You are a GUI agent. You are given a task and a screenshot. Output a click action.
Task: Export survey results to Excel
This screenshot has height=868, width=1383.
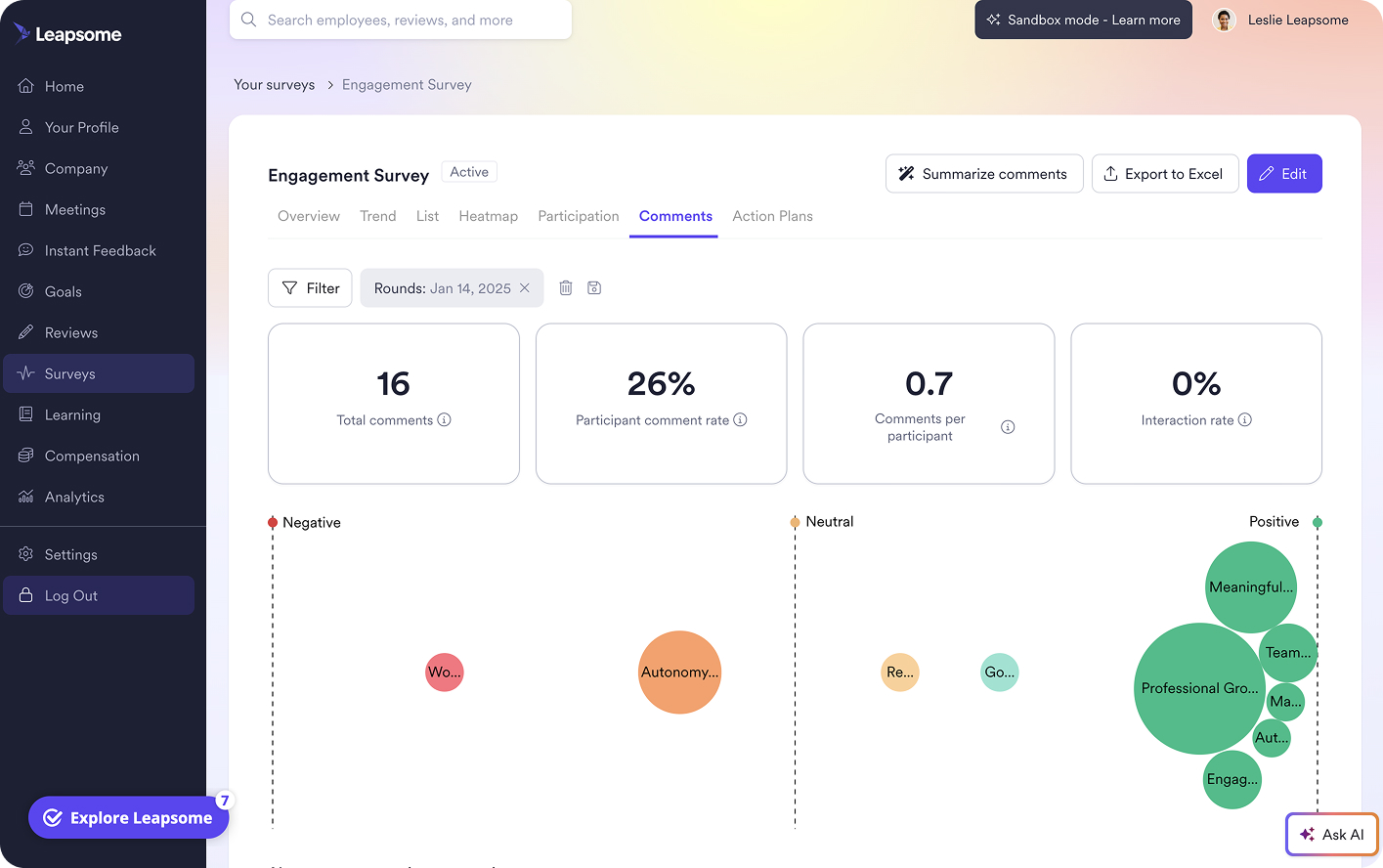coord(1165,174)
